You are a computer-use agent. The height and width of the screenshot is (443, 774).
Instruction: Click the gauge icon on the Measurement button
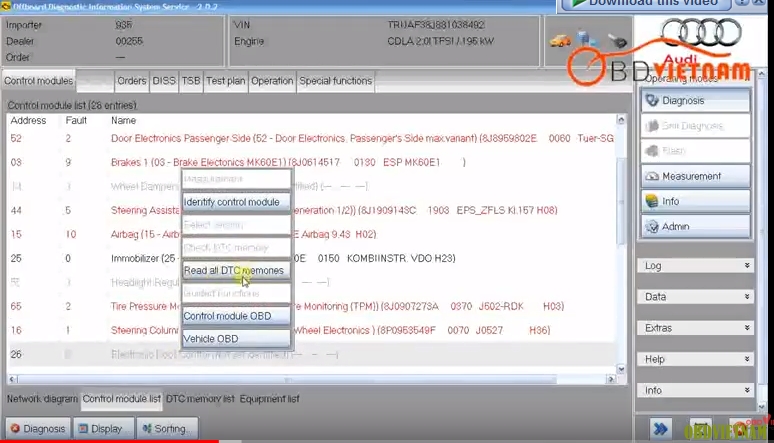[652, 176]
